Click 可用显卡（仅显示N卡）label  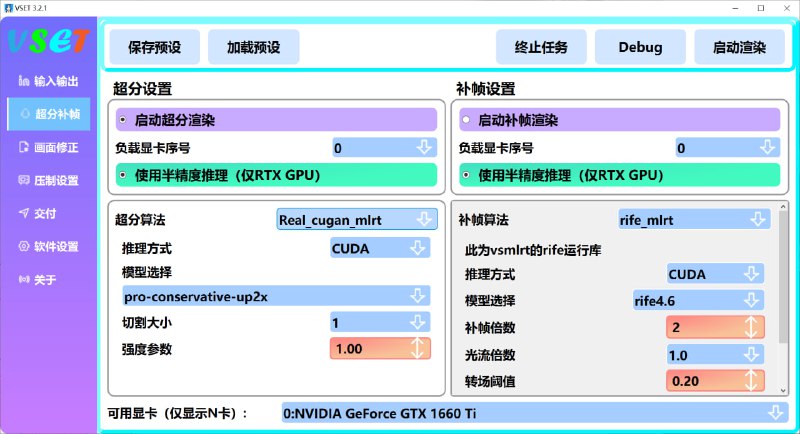pyautogui.click(x=178, y=413)
